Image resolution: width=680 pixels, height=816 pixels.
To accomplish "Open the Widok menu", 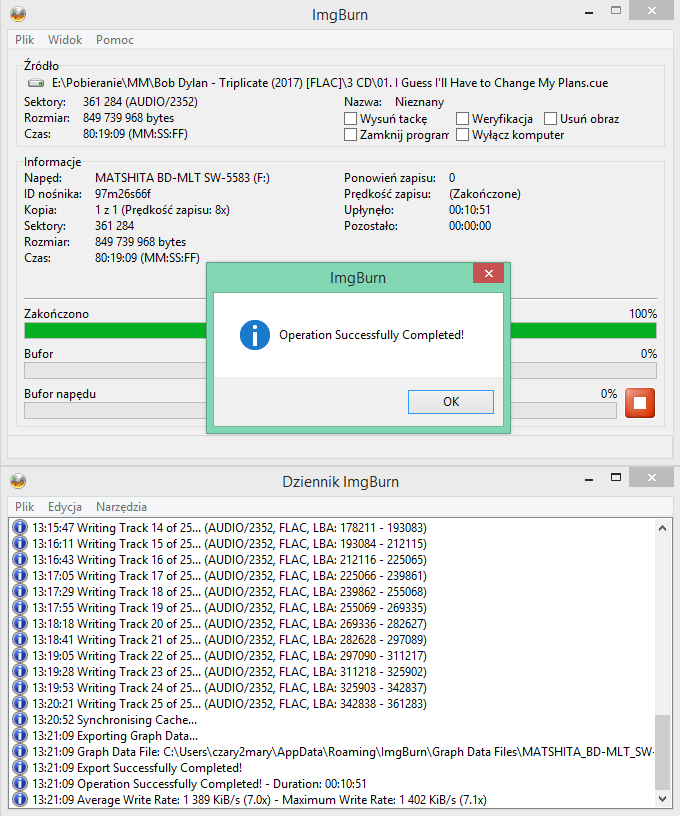I will click(65, 40).
